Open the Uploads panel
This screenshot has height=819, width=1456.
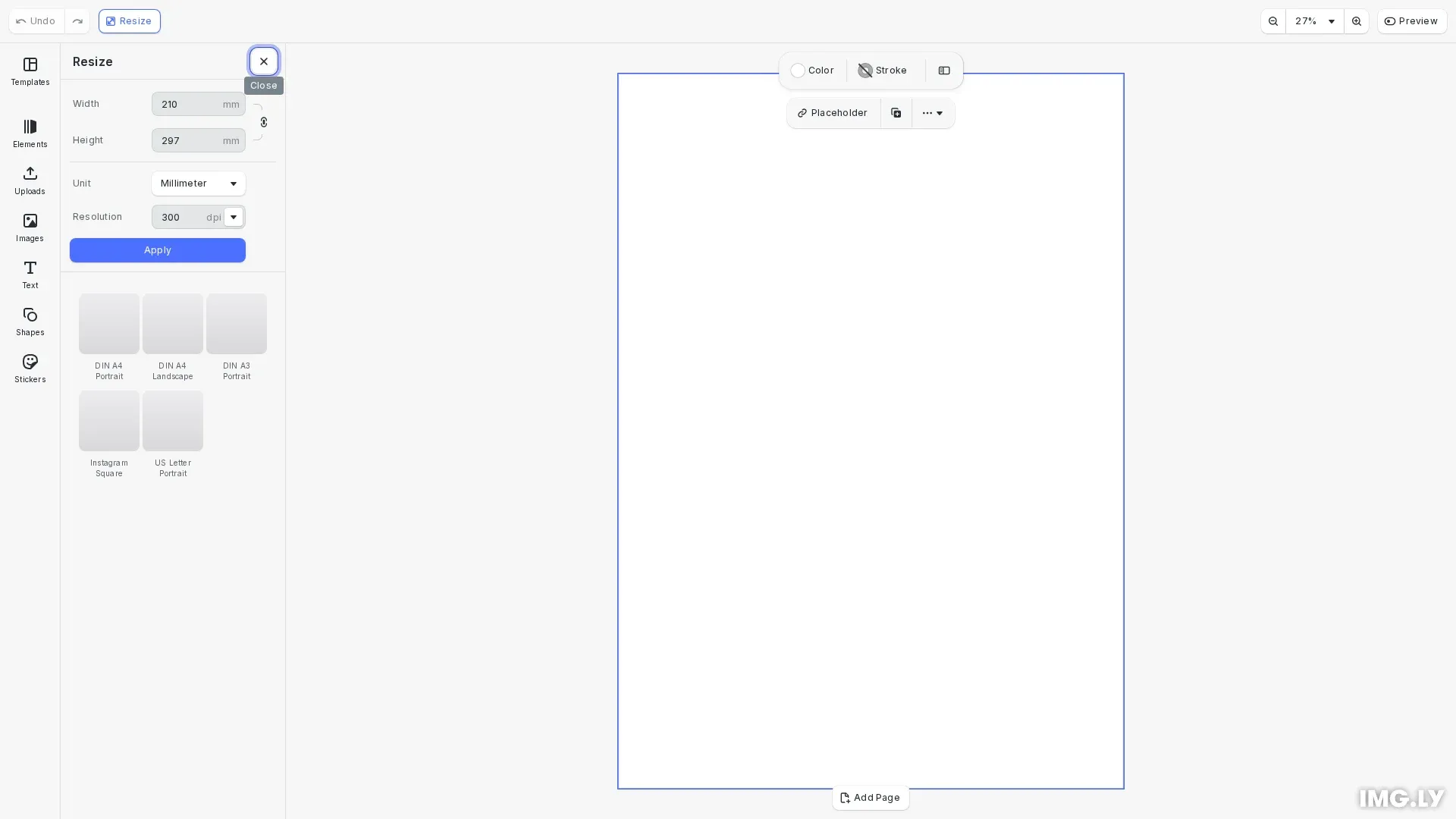(x=30, y=180)
